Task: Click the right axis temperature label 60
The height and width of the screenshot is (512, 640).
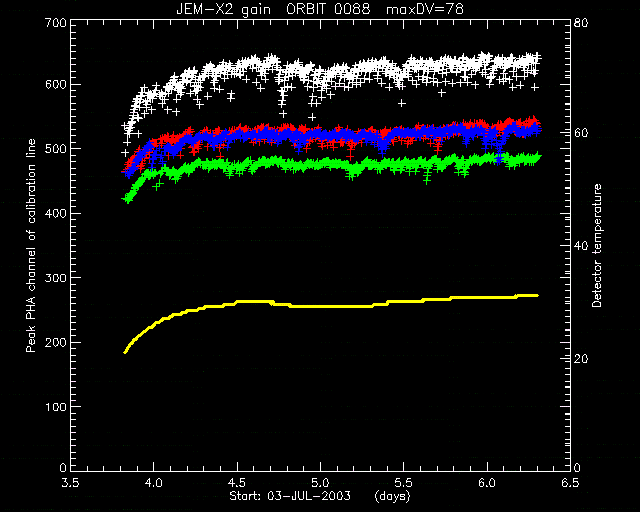Action: (x=582, y=133)
